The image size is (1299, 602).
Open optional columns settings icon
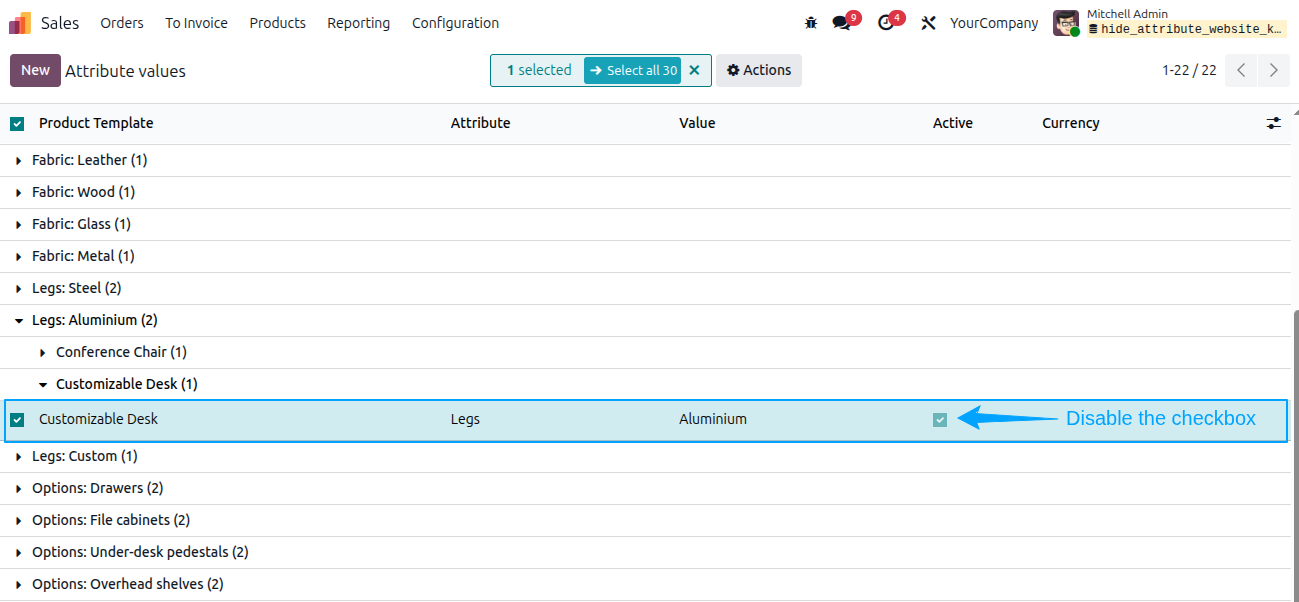click(1273, 123)
